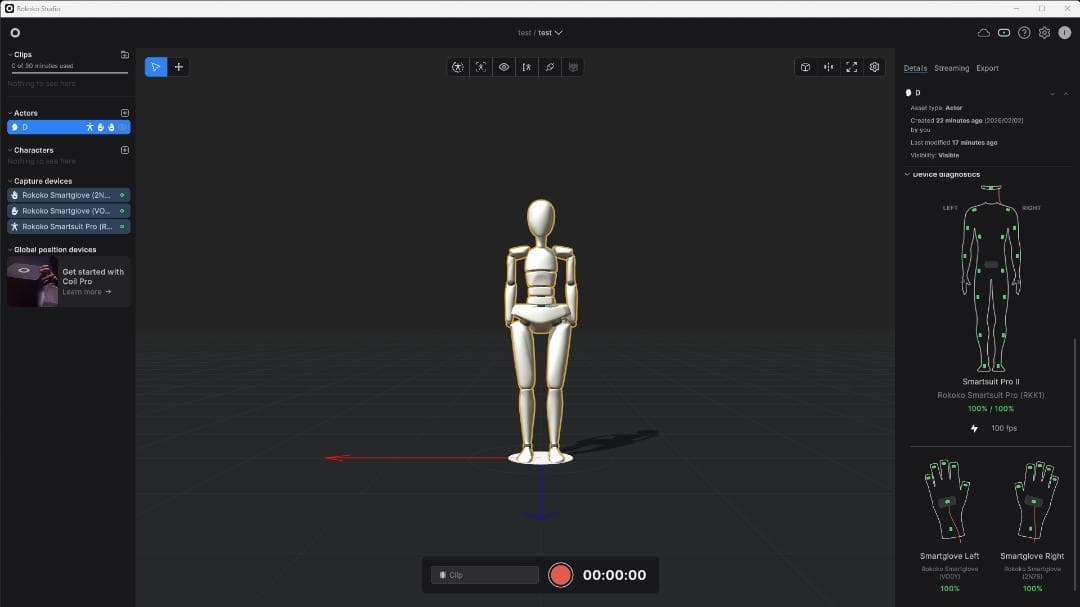Click the plug link icon in viewport toolbar
1080x607 pixels.
[550, 67]
